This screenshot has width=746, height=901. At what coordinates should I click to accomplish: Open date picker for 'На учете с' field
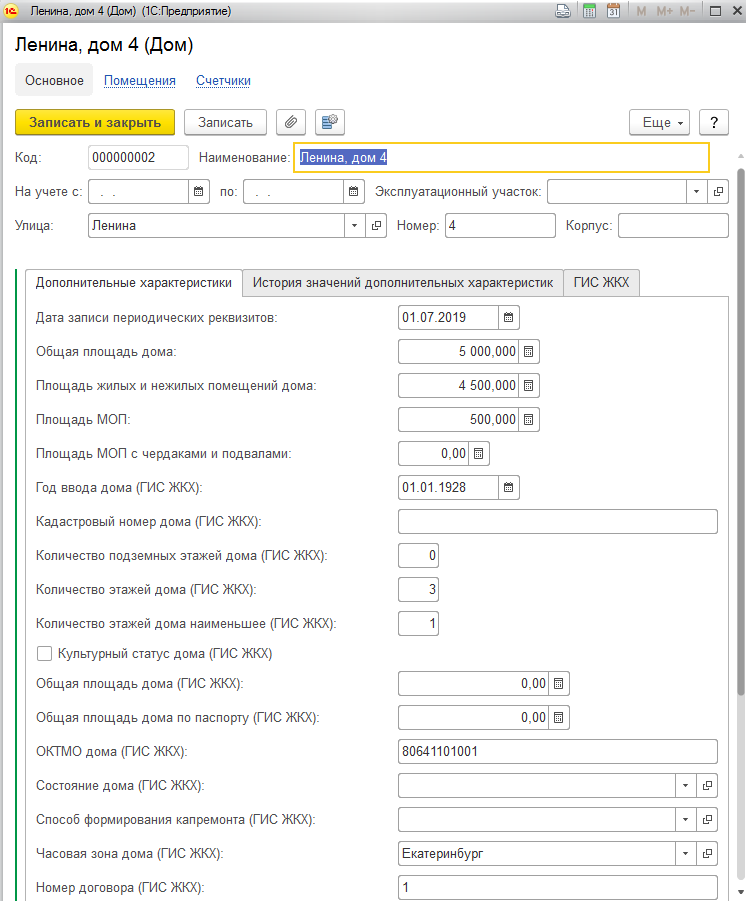coord(198,191)
